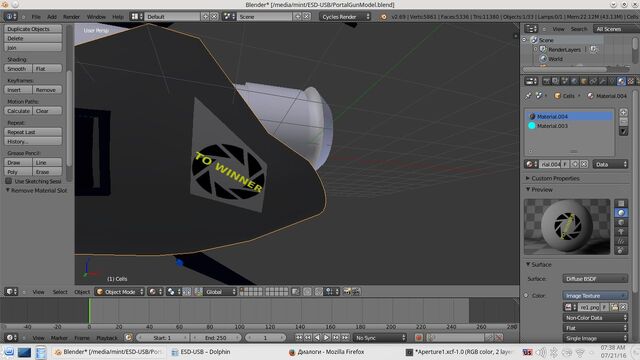
Task: Click the Cells object breadcrumb icon
Action: point(557,96)
